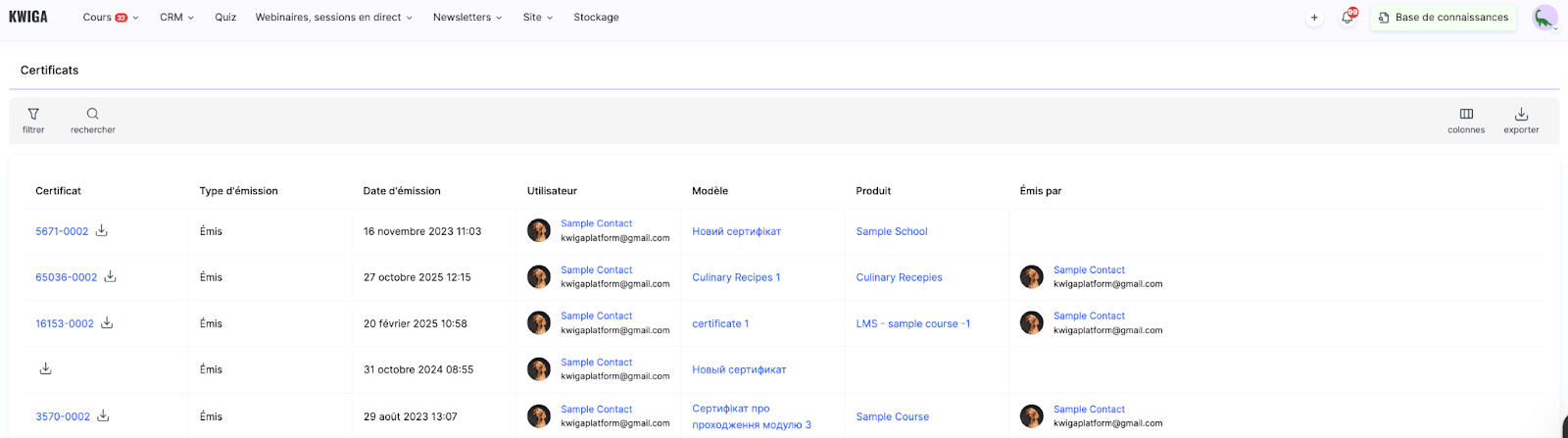Open the filtrer funnel icon
This screenshot has height=438, width=1568.
[33, 115]
